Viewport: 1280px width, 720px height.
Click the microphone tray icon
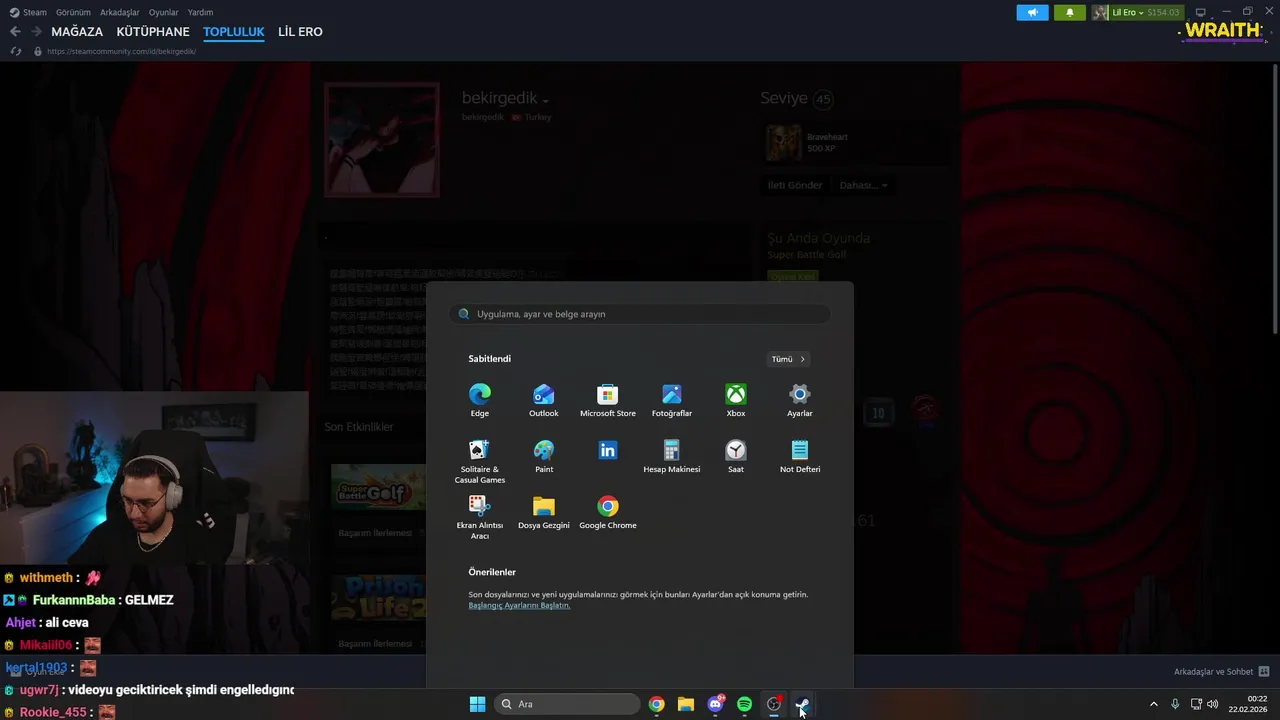click(x=1175, y=704)
